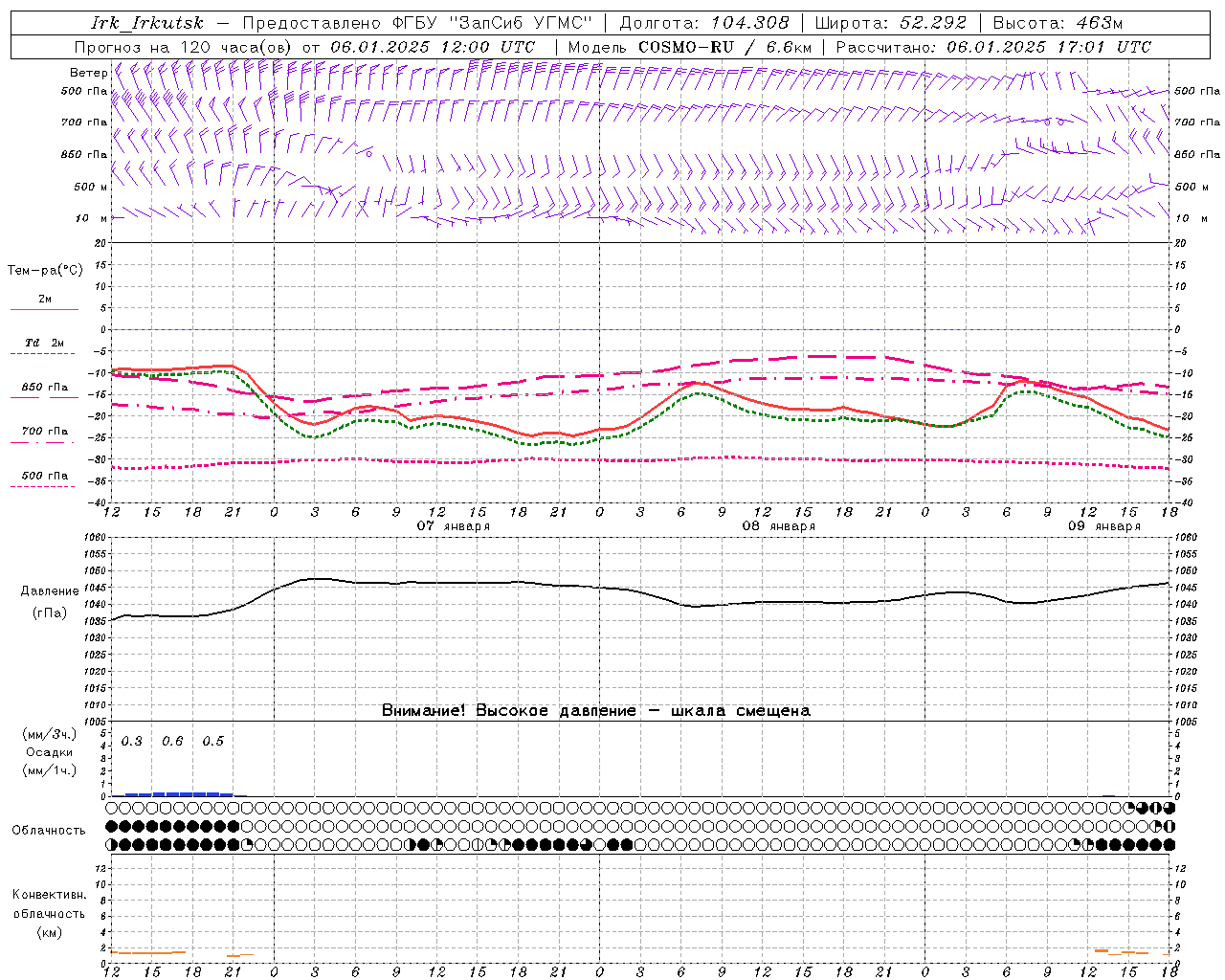
Task: Select the "700 гПа" temperature legend entry
Action: point(44,432)
